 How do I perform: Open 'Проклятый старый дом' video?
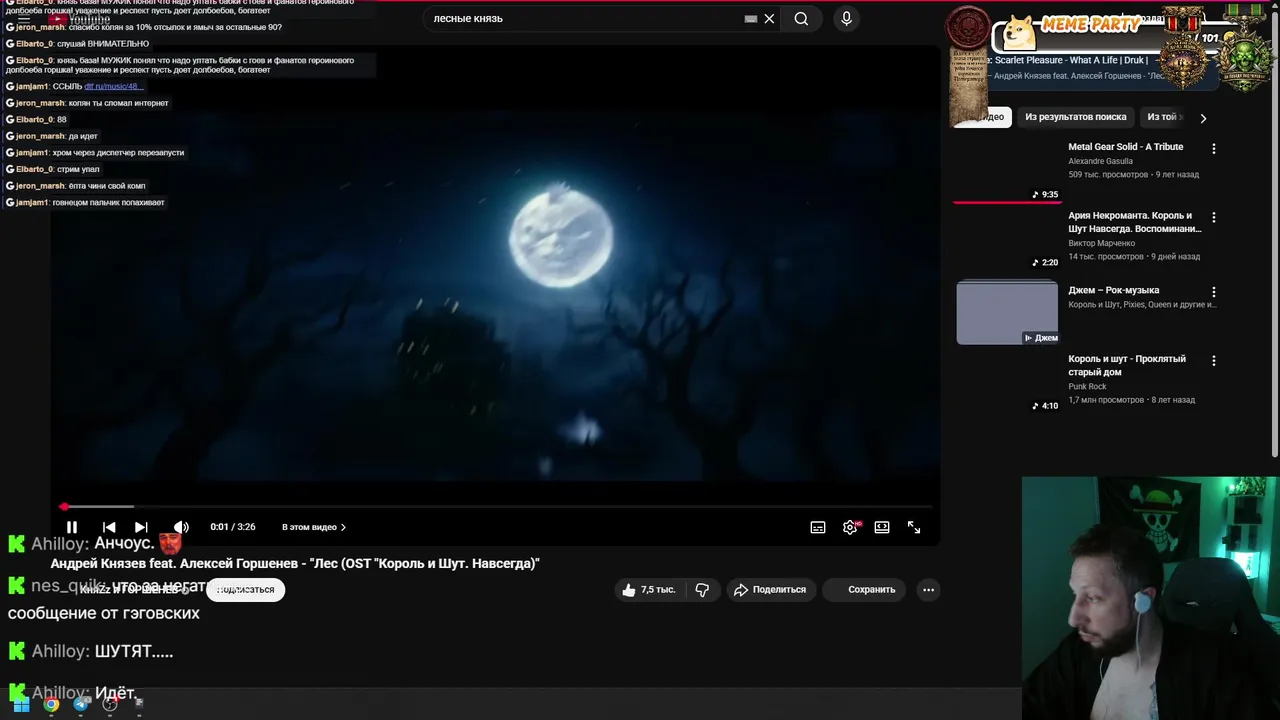click(x=1127, y=365)
